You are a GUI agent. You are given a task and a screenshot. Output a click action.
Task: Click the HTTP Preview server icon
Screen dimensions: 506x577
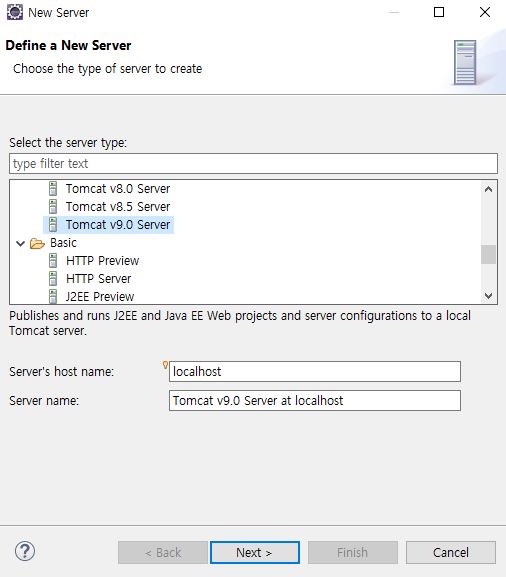pos(53,261)
